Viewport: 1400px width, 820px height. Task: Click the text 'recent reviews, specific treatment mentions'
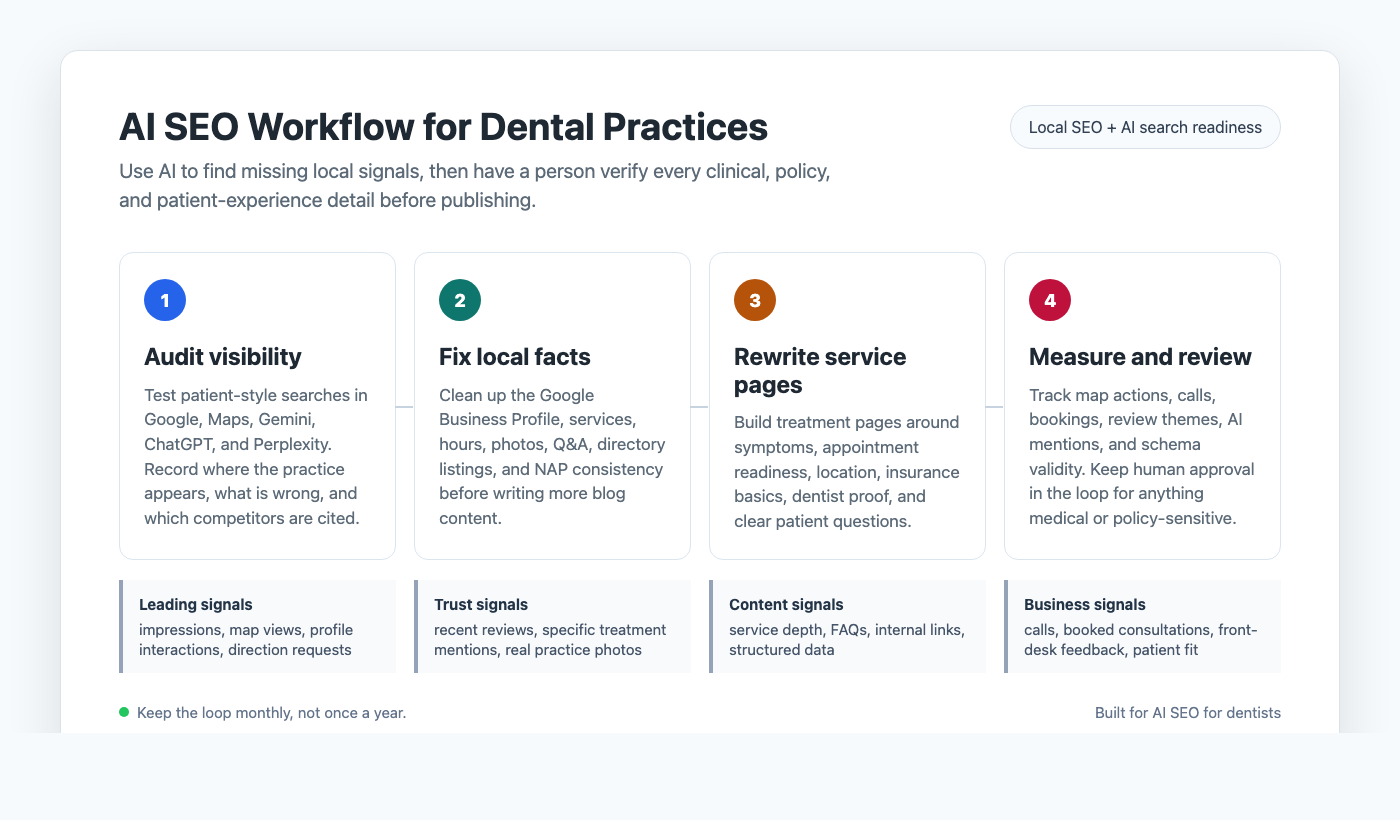coord(550,640)
